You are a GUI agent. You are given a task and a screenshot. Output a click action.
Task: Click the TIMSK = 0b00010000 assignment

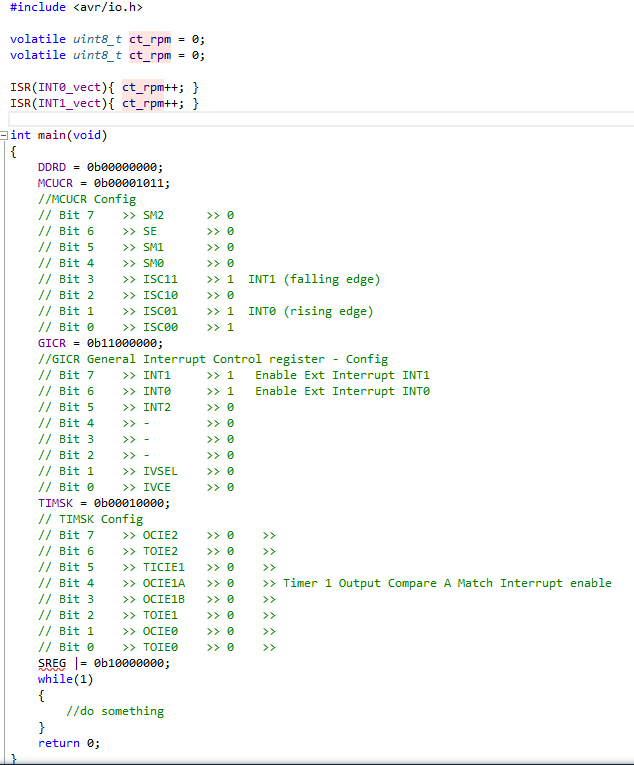[x=103, y=503]
